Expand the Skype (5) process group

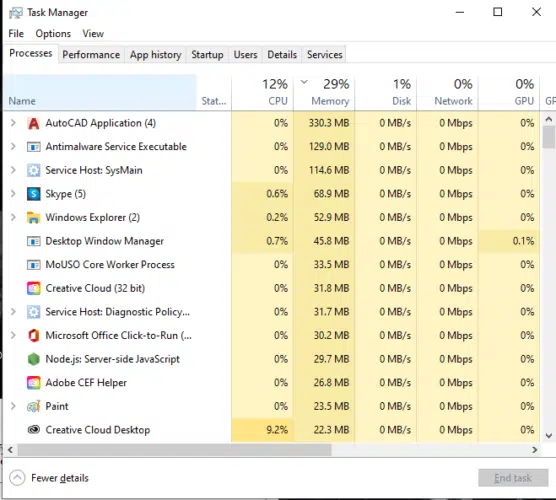13,194
